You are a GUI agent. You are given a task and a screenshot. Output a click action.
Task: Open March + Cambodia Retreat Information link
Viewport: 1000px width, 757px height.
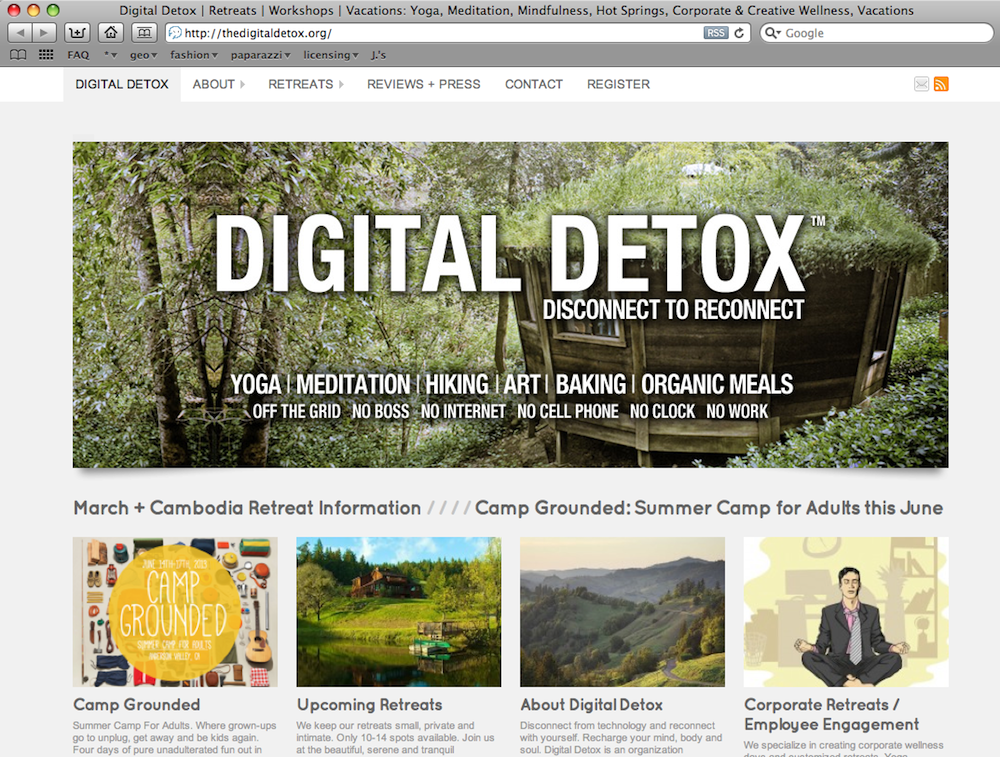click(x=247, y=508)
